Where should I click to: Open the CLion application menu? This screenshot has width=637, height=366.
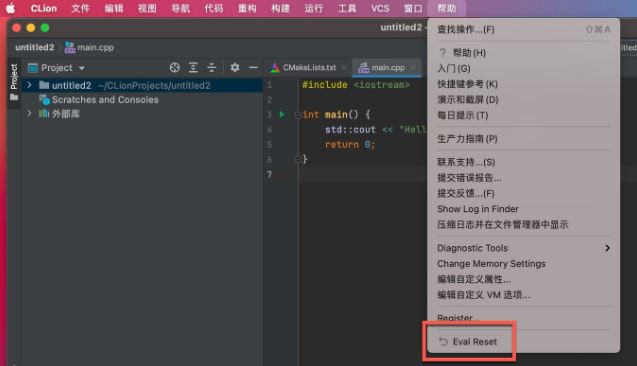tap(44, 9)
